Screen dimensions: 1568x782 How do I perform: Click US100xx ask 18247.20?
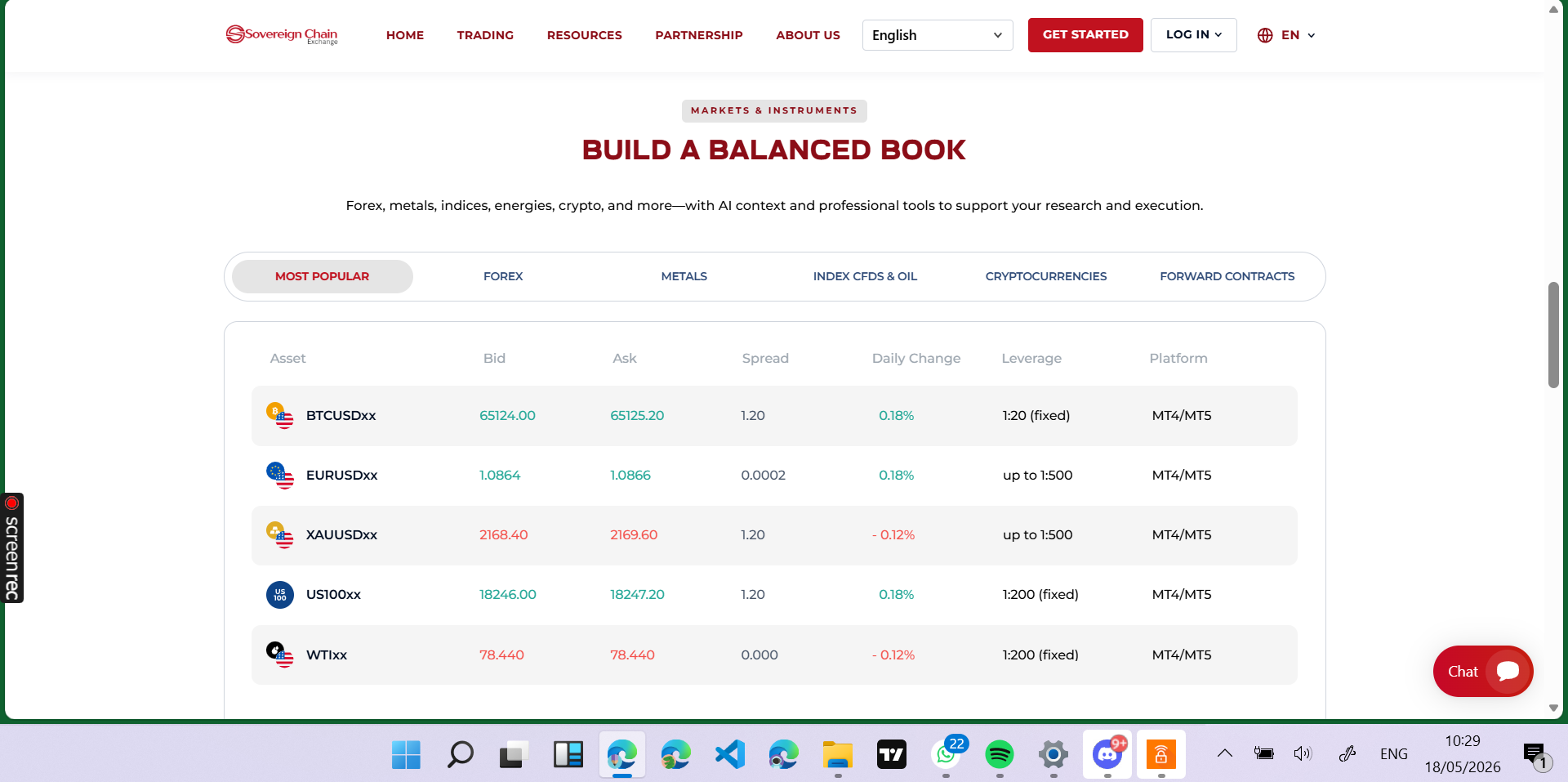(637, 594)
